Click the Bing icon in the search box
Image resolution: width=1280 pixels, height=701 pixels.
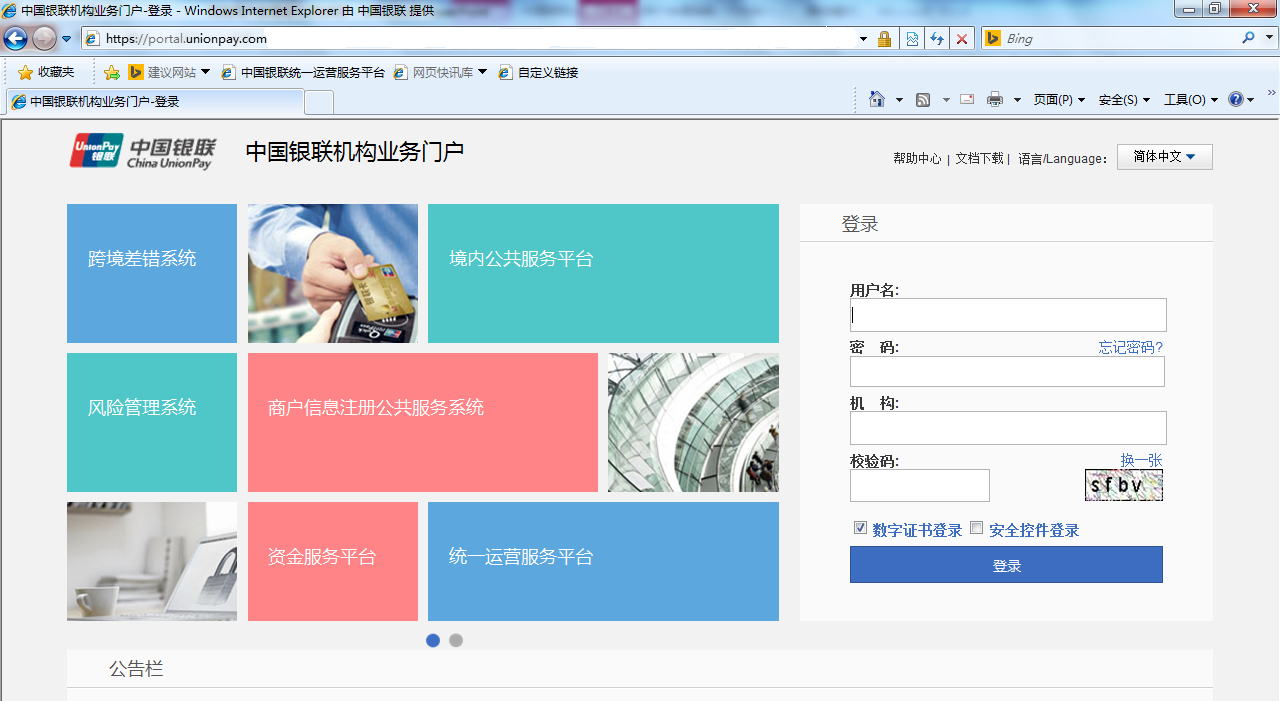tap(993, 38)
